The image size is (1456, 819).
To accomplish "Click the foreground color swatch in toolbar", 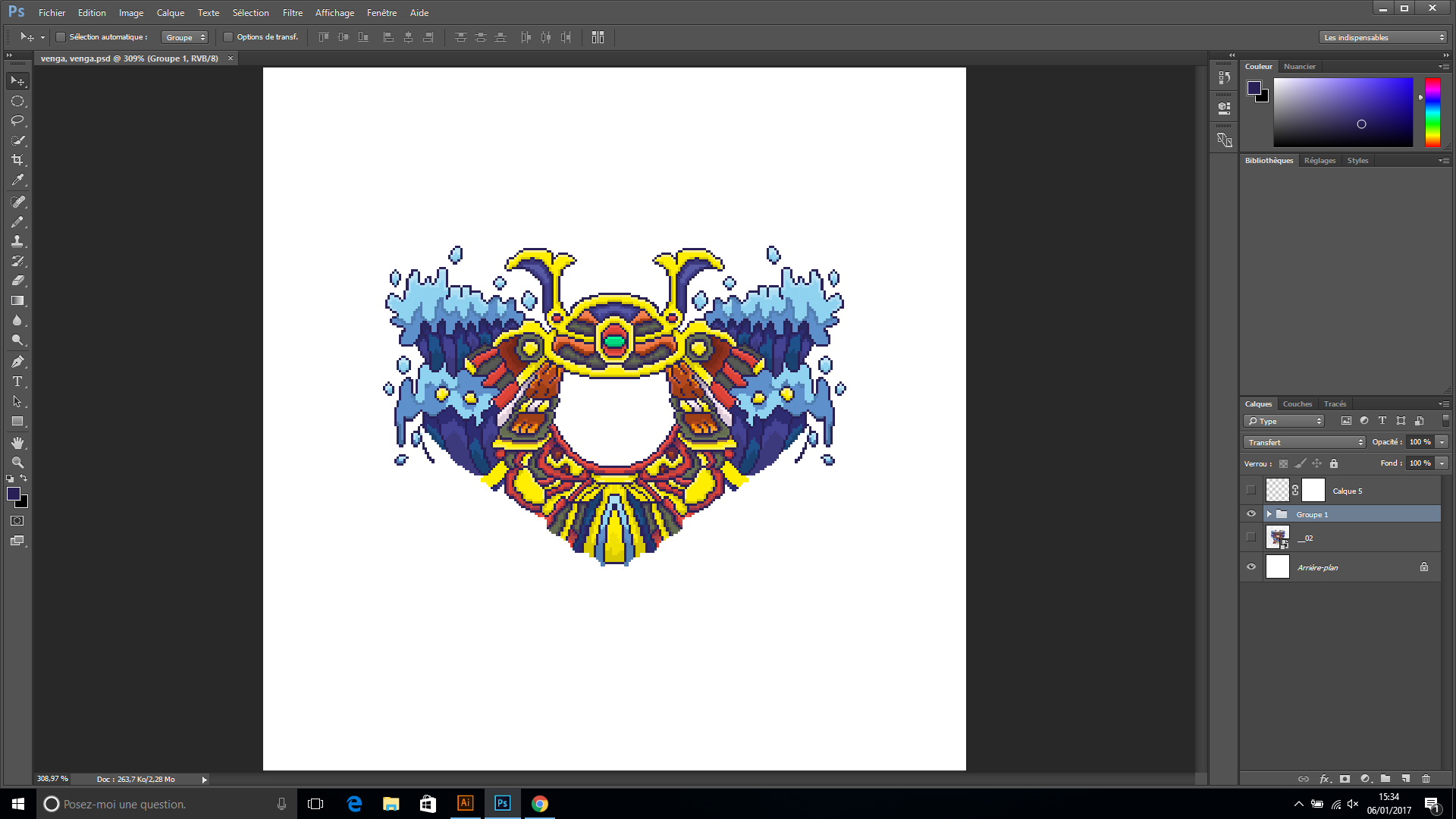I will (14, 494).
